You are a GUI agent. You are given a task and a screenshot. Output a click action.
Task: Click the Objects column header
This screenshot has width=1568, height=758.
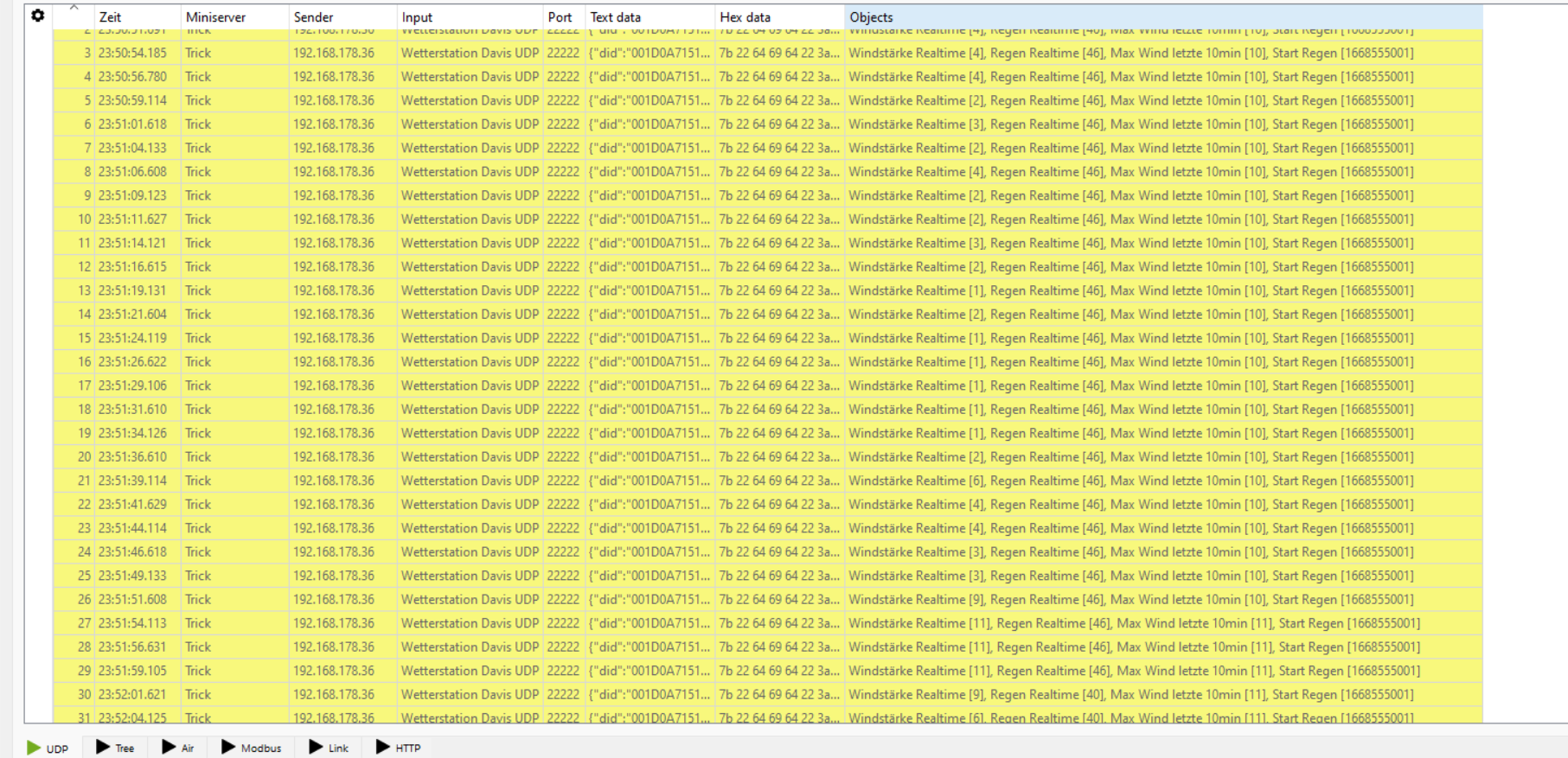1163,17
